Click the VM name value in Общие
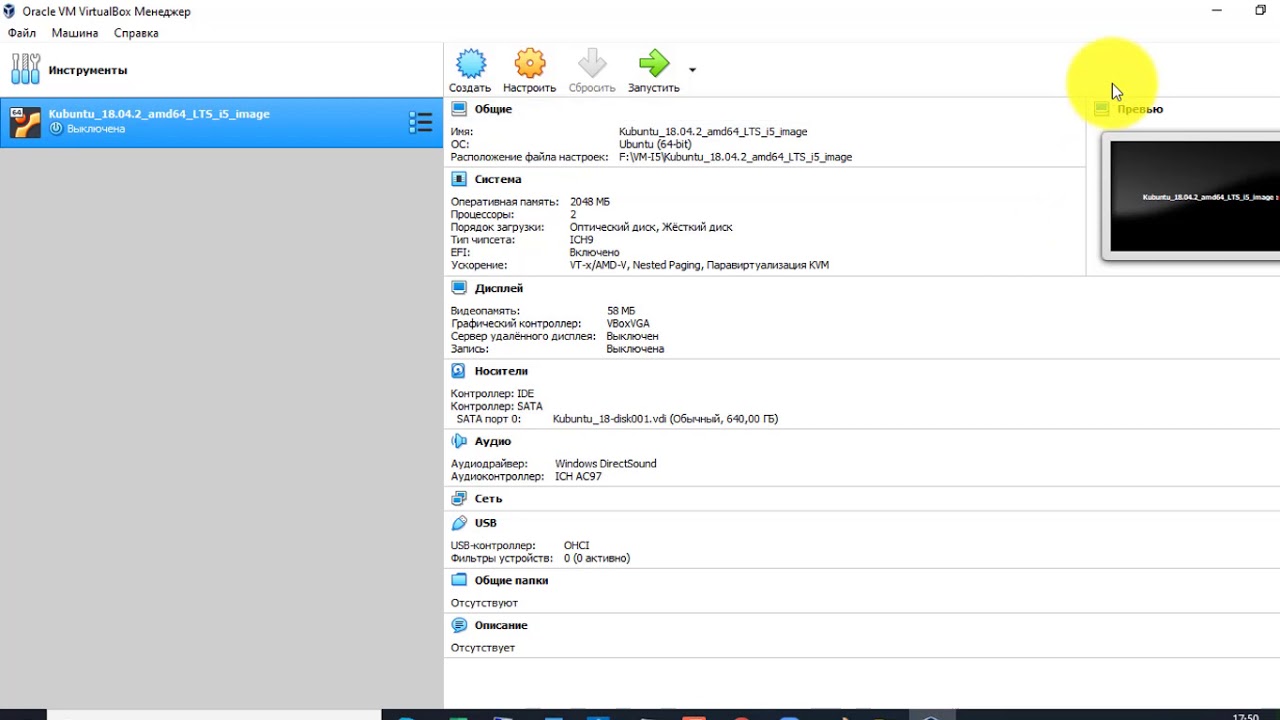Viewport: 1280px width, 720px height. (x=713, y=132)
